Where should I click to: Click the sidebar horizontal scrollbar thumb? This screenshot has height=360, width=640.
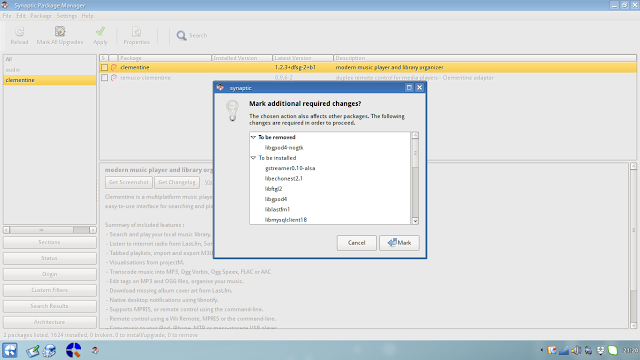[42, 230]
